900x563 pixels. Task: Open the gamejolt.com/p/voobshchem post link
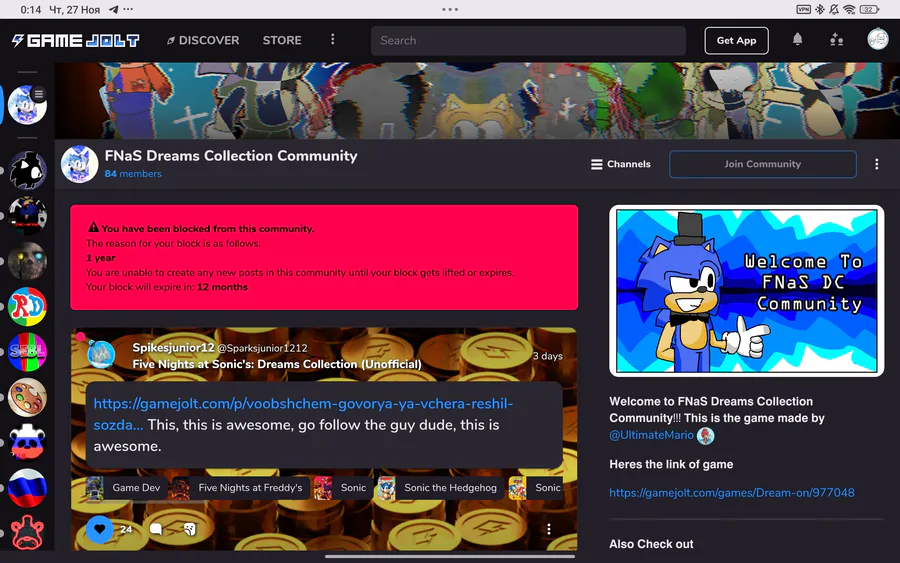(x=303, y=414)
